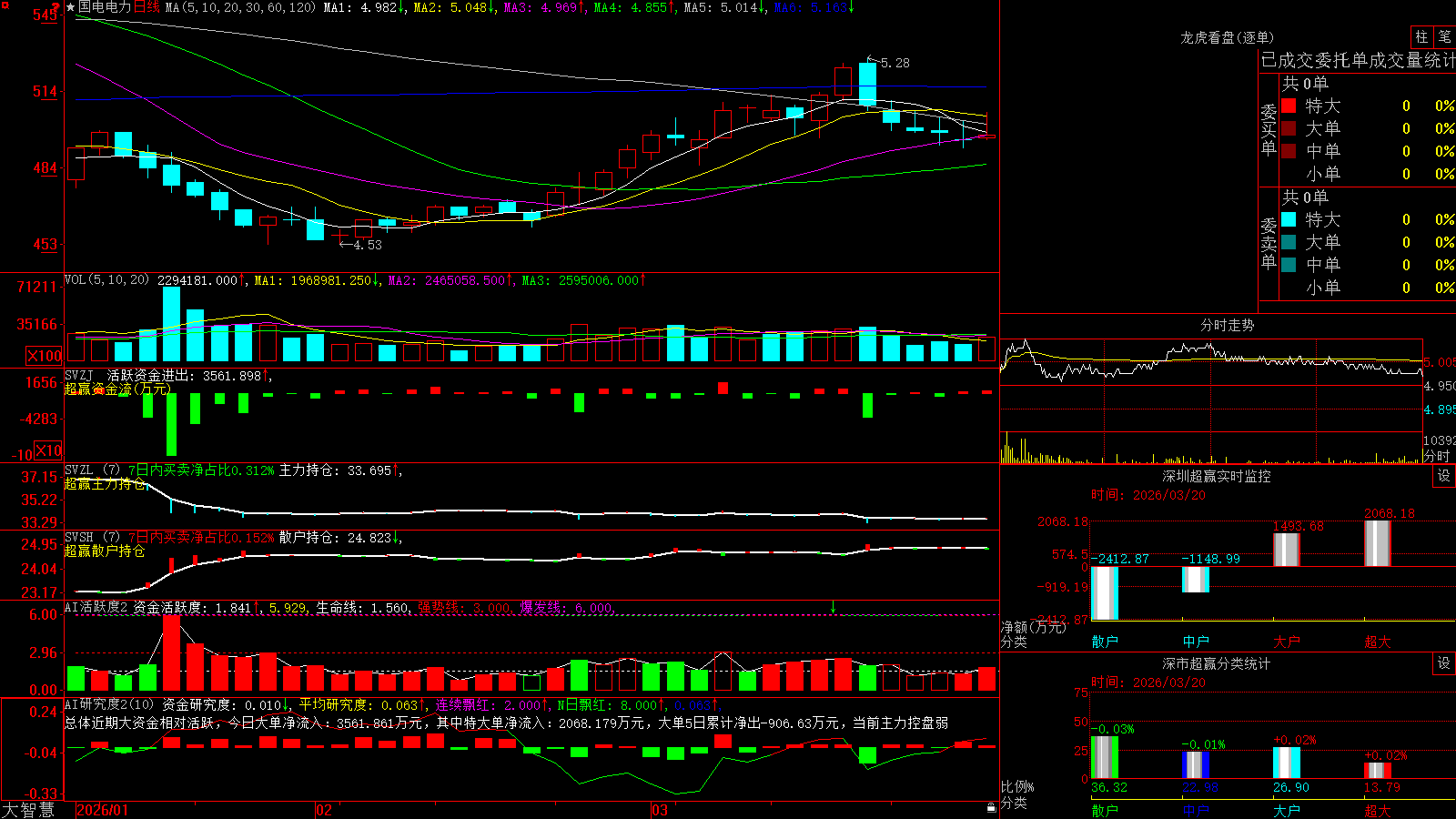Click the 净额(万元) axis label
This screenshot has height=819, width=1456.
(x=1033, y=627)
